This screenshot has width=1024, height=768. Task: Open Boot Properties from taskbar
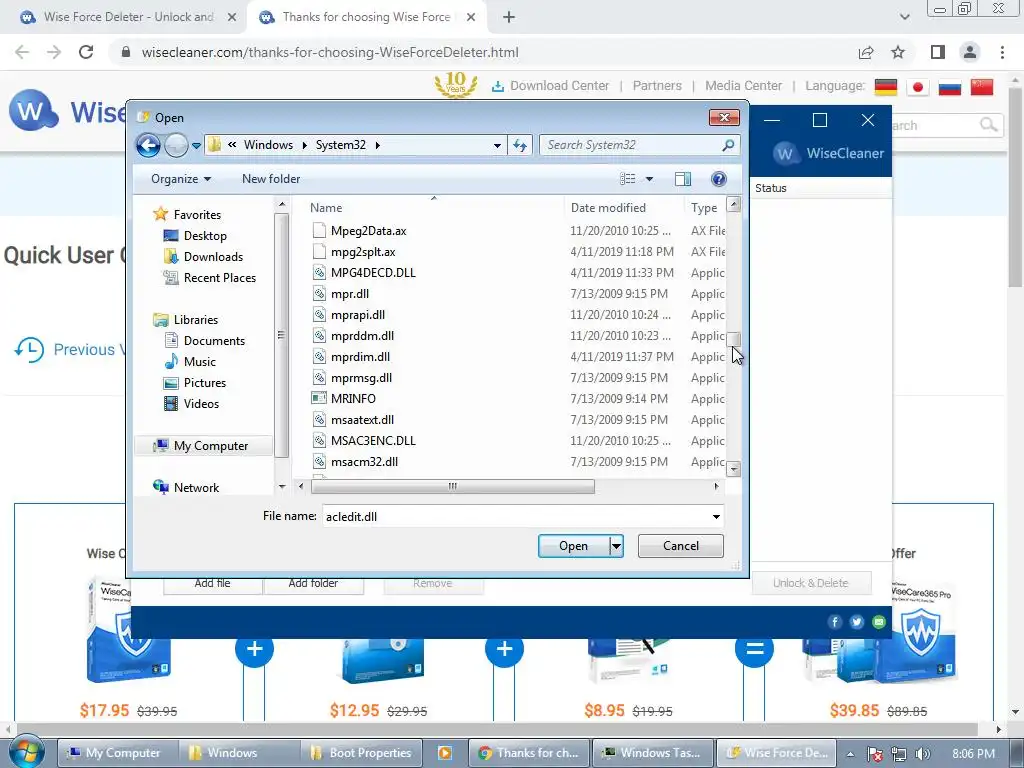[361, 753]
